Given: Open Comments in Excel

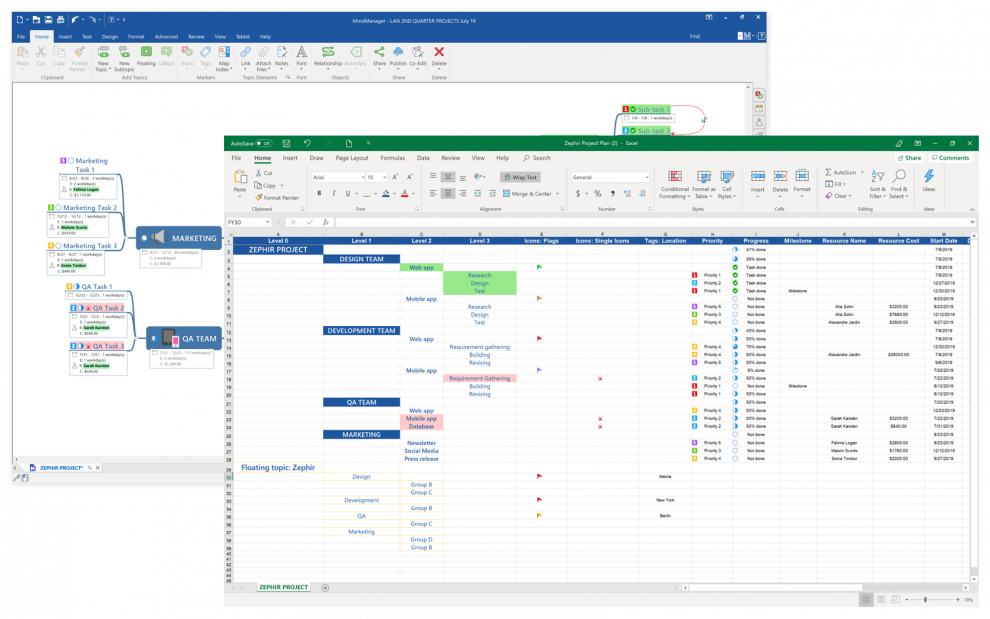Looking at the screenshot, I should coord(951,157).
